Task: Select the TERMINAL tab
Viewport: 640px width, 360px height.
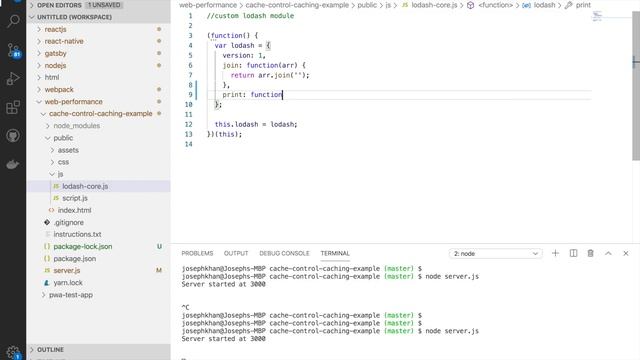Action: pos(335,253)
